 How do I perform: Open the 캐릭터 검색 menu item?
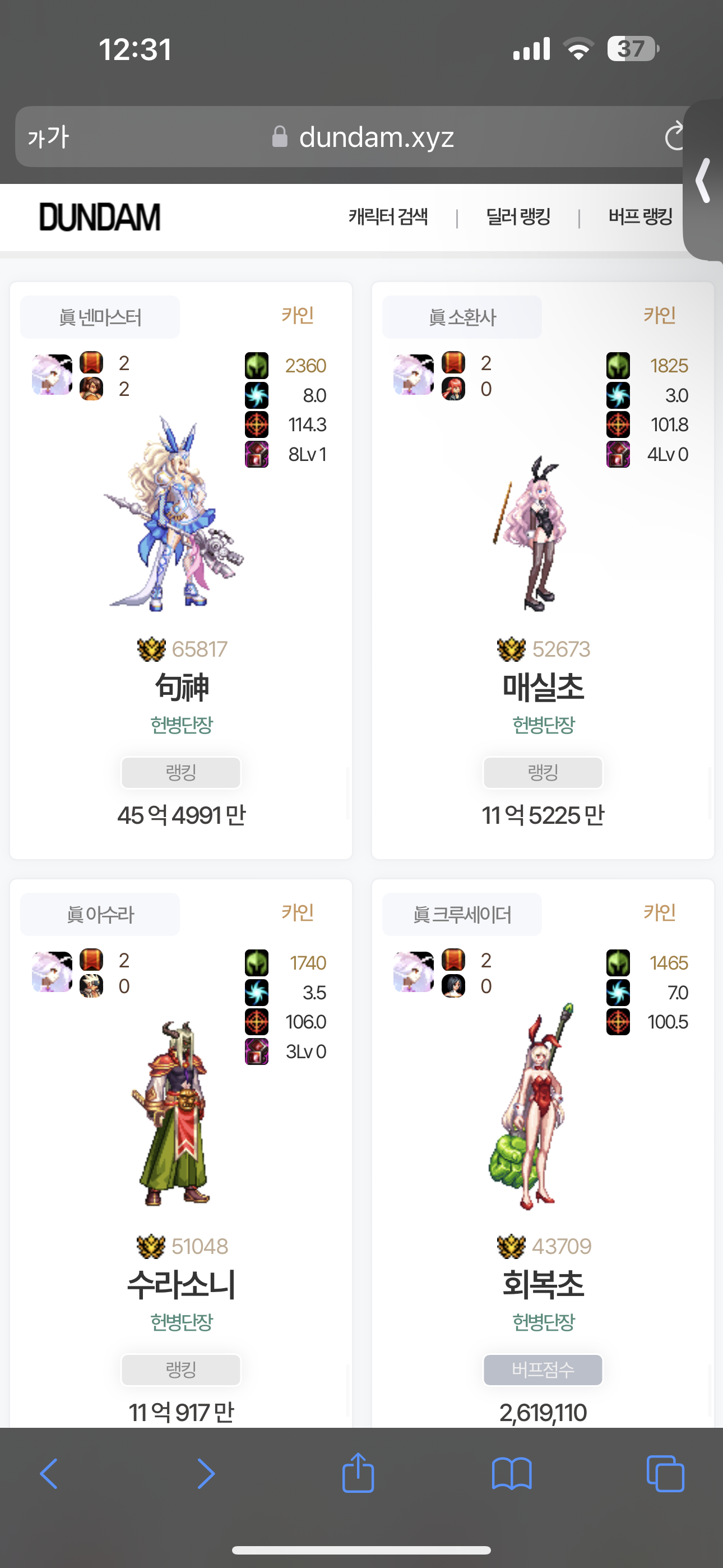tap(388, 216)
